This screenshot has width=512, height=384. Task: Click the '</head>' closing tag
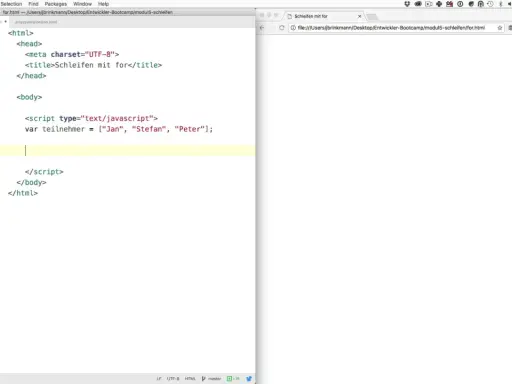pos(31,76)
